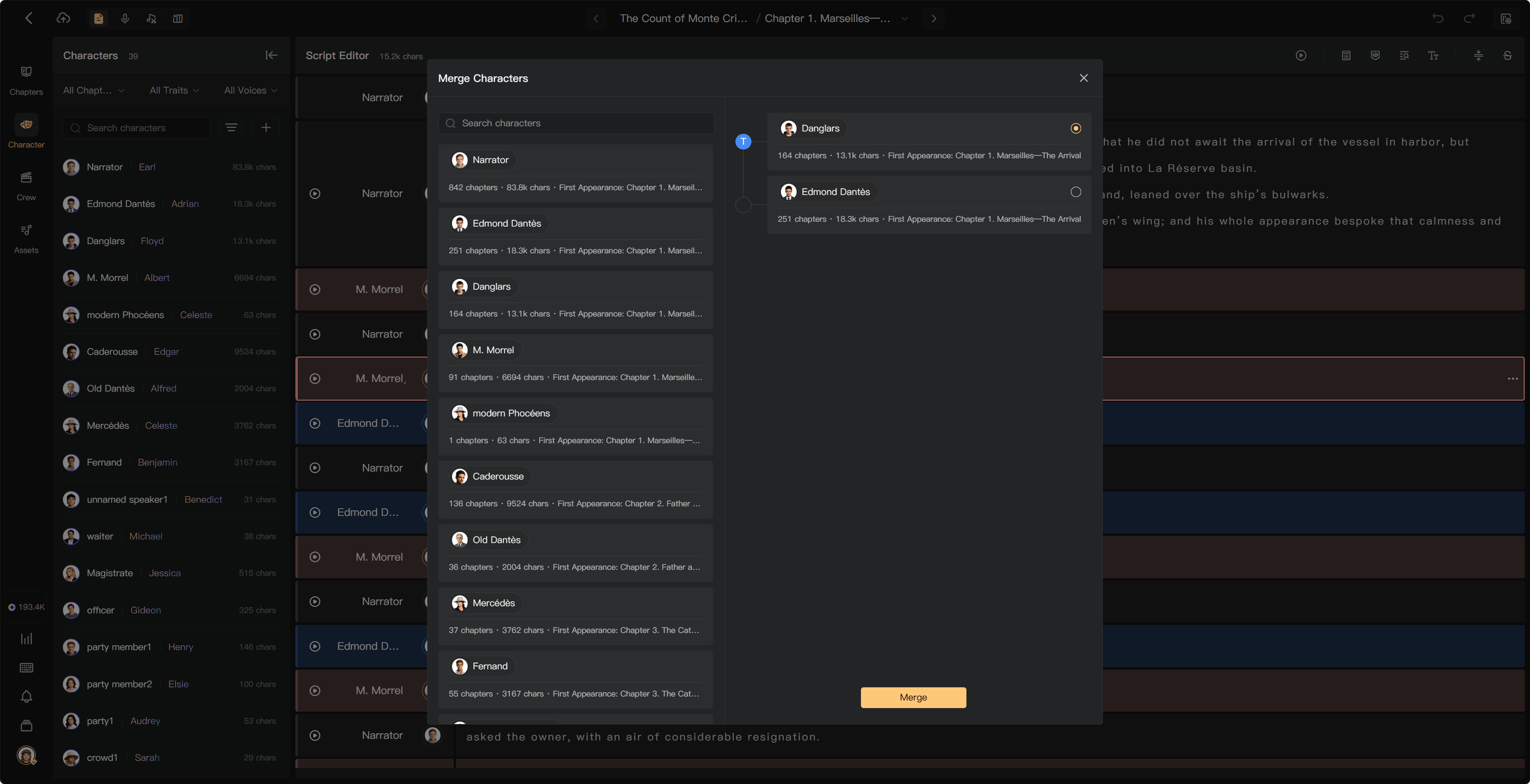This screenshot has width=1530, height=784.
Task: Close the Merge Characters dialog
Action: pyautogui.click(x=1084, y=78)
